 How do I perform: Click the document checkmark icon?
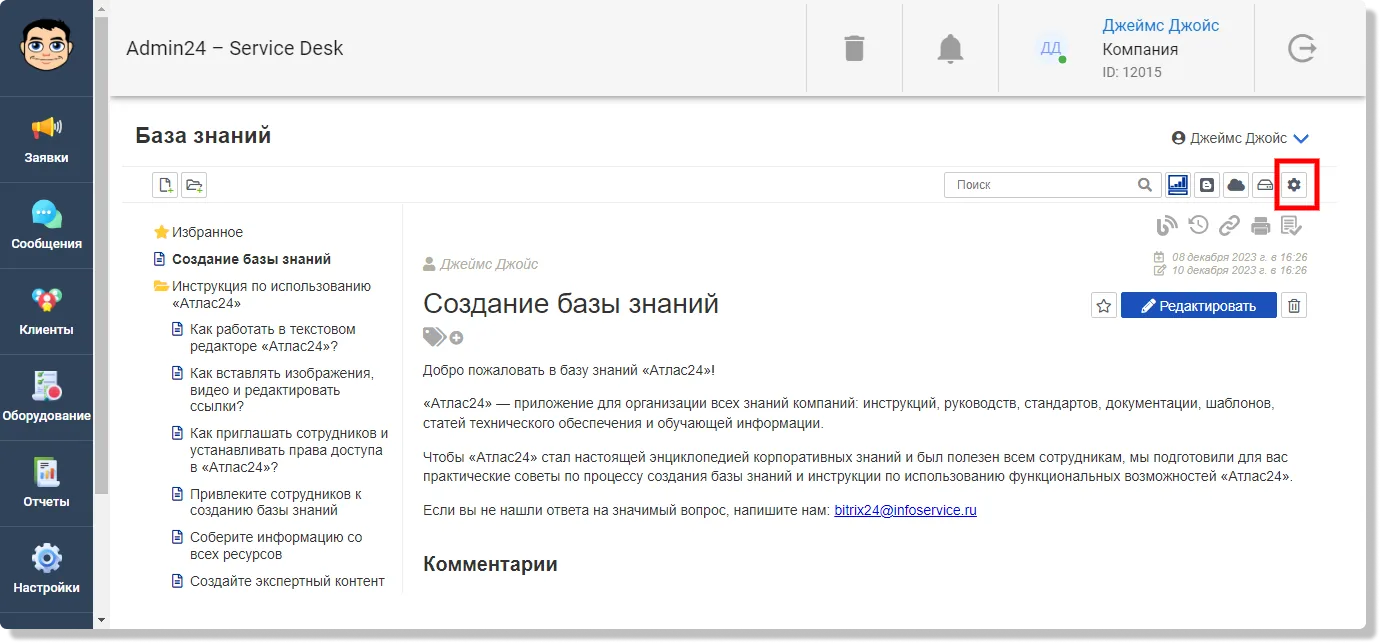click(x=1291, y=225)
